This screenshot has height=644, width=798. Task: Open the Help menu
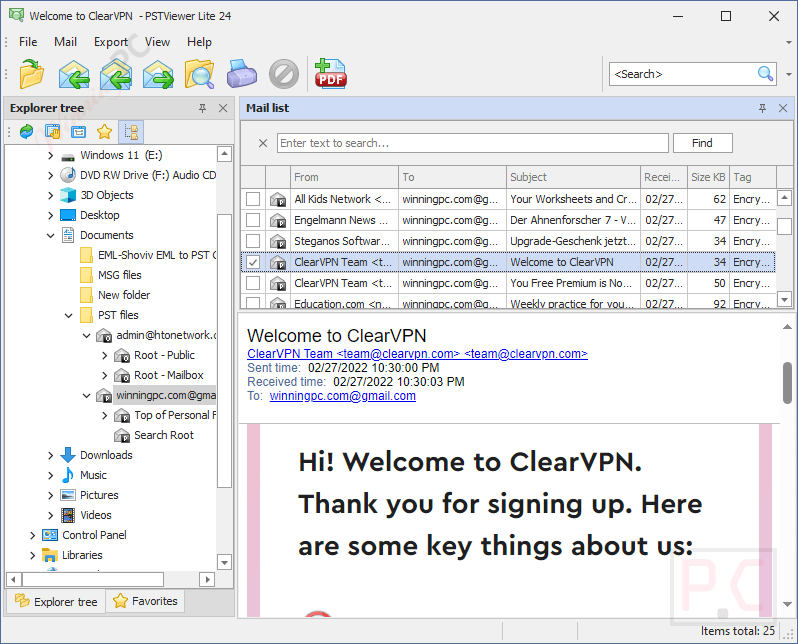coord(199,42)
